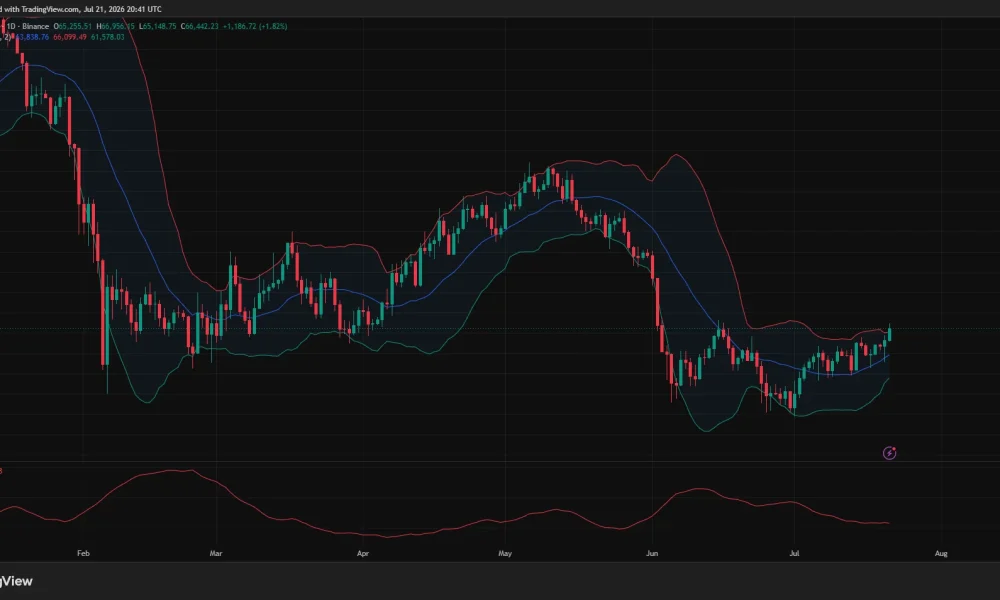Click the red upper band value 66,099.49
The image size is (1000, 600).
point(70,37)
